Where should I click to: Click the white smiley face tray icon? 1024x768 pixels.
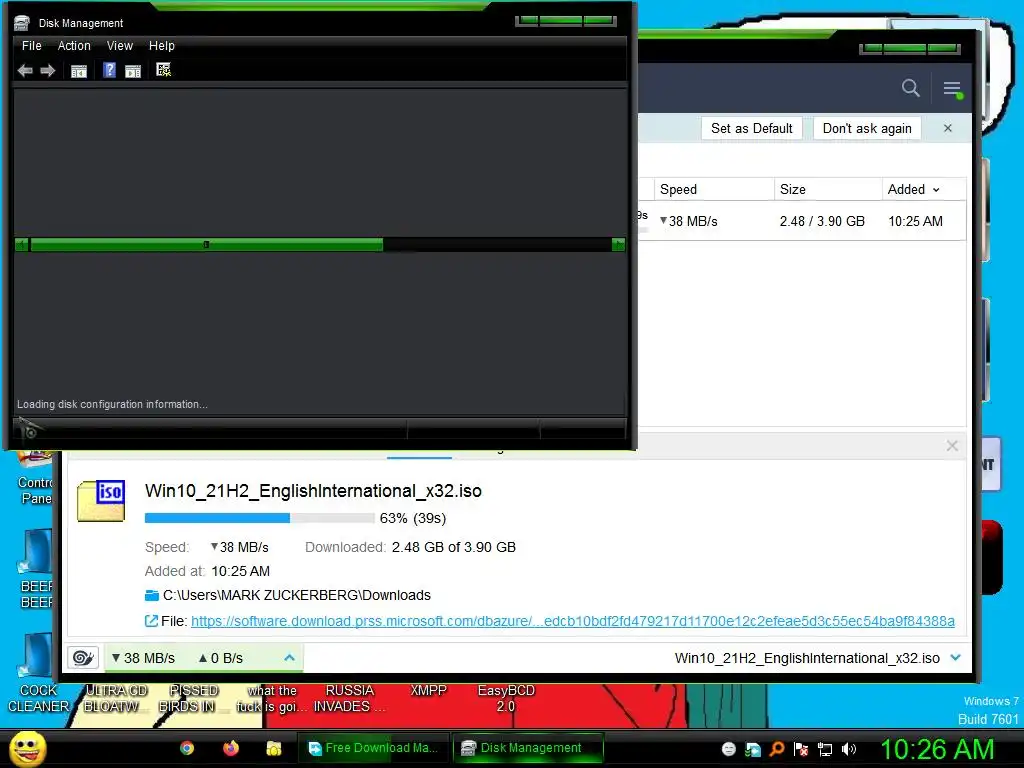729,749
